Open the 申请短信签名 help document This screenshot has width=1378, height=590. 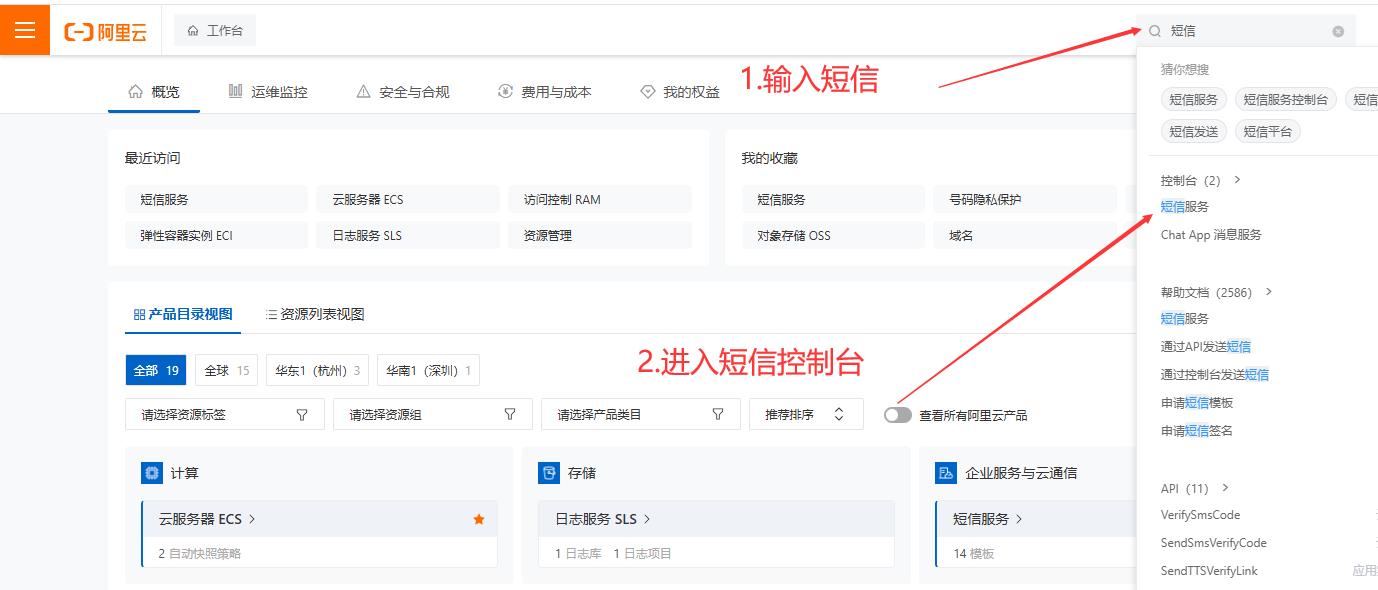point(1197,431)
